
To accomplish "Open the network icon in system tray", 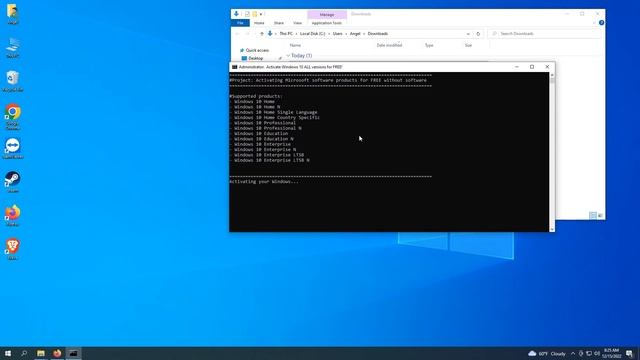I will (589, 353).
